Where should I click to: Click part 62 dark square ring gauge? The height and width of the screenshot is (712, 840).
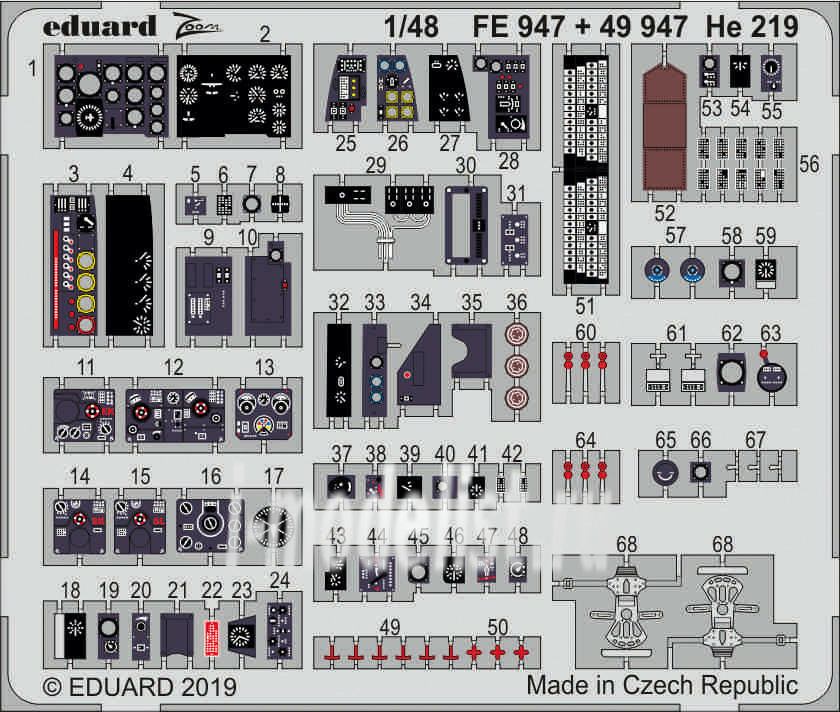click(731, 372)
